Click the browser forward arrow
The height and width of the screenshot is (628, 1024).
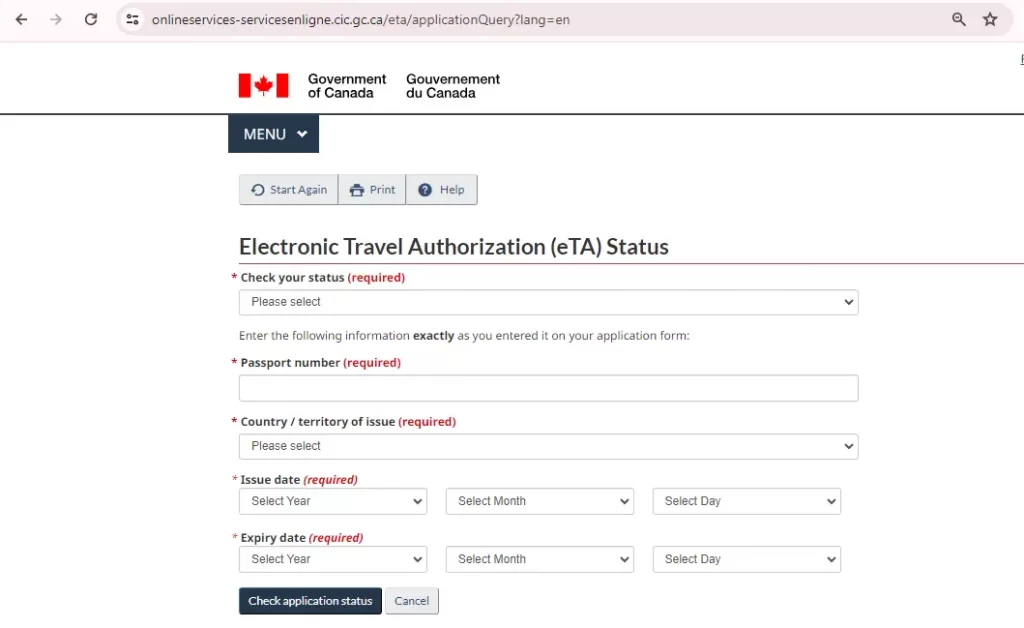coord(56,19)
